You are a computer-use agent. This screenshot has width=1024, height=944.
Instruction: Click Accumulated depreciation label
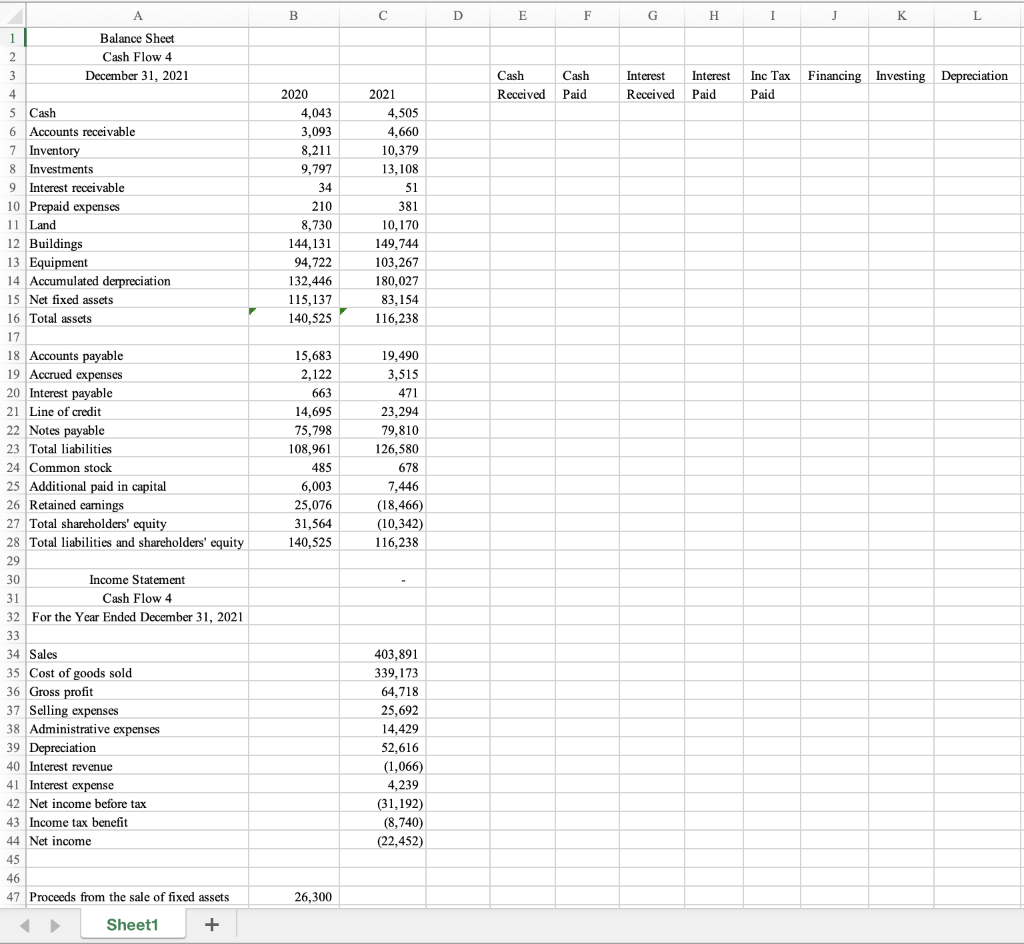point(100,281)
